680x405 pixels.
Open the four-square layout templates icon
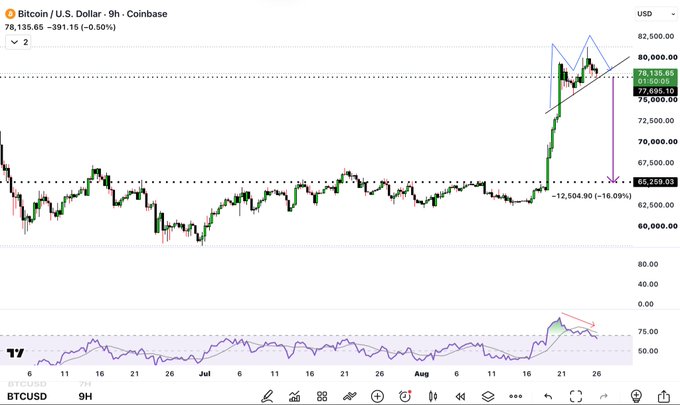click(x=322, y=396)
